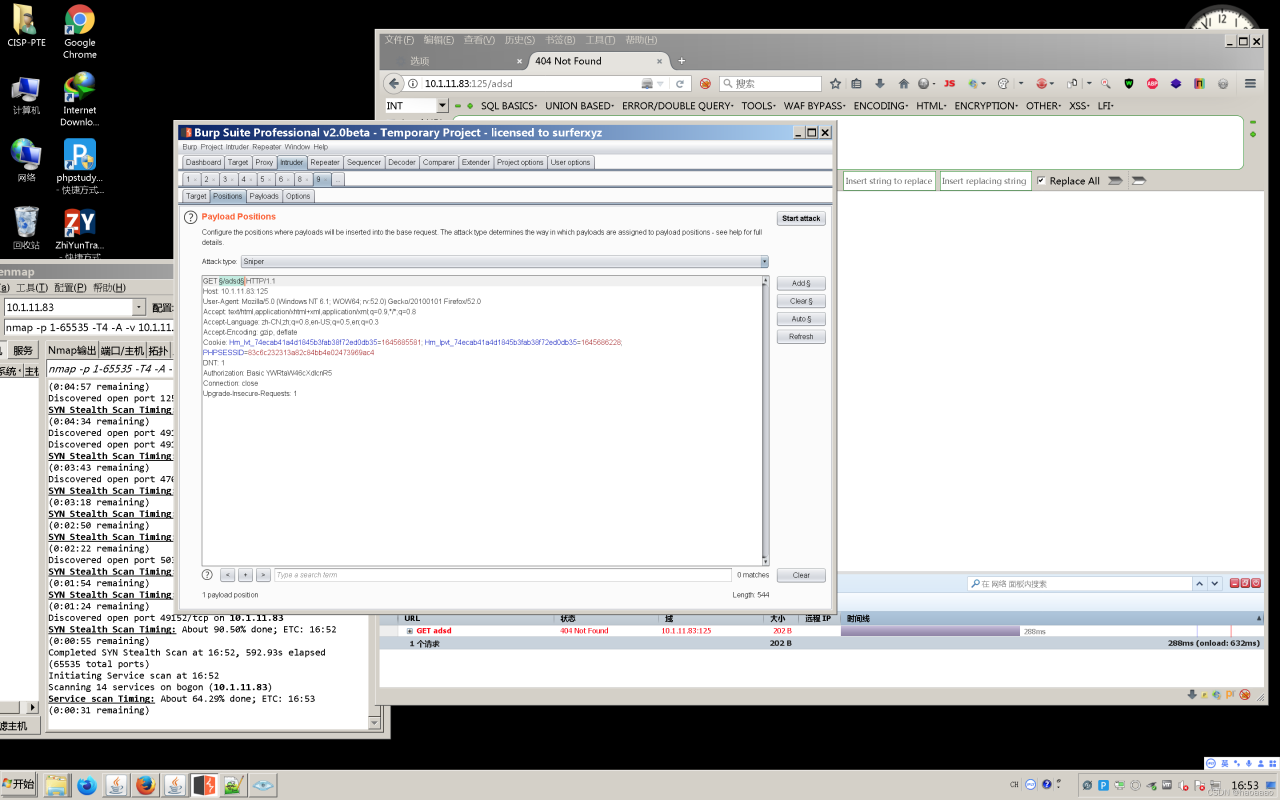This screenshot has height=800, width=1280.
Task: Click the red JS extension icon
Action: [950, 84]
